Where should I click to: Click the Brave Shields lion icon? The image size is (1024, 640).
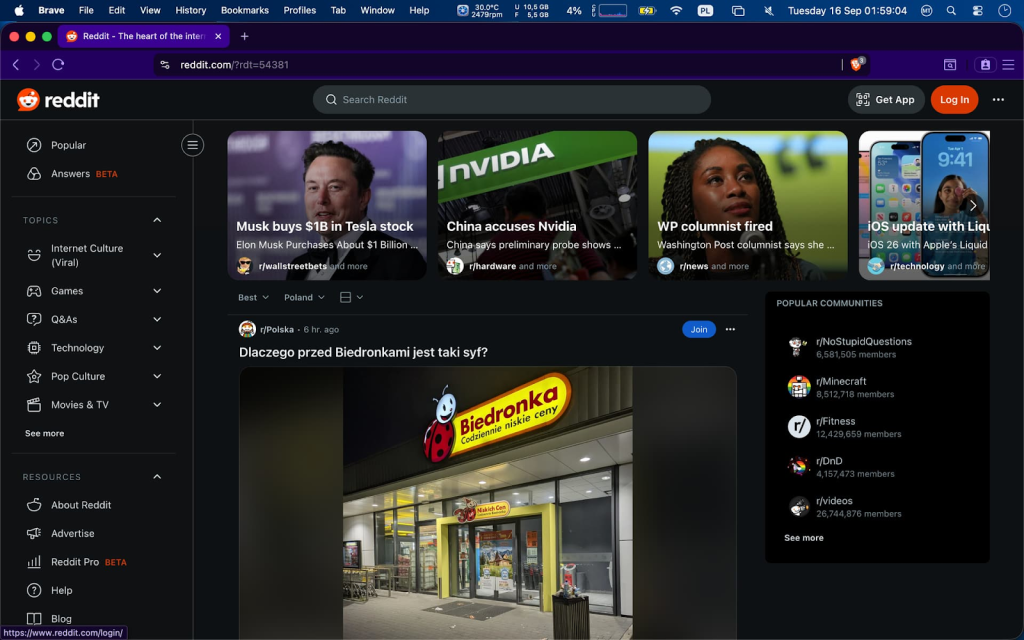point(857,64)
